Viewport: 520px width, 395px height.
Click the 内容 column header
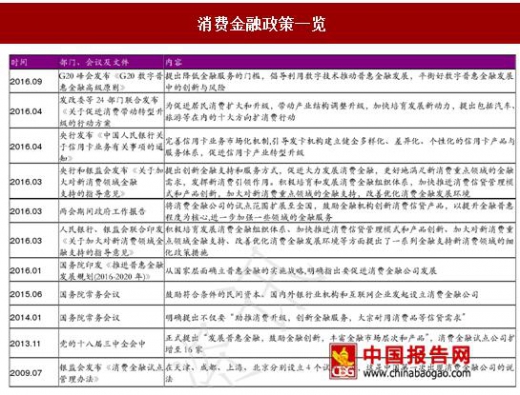[174, 62]
